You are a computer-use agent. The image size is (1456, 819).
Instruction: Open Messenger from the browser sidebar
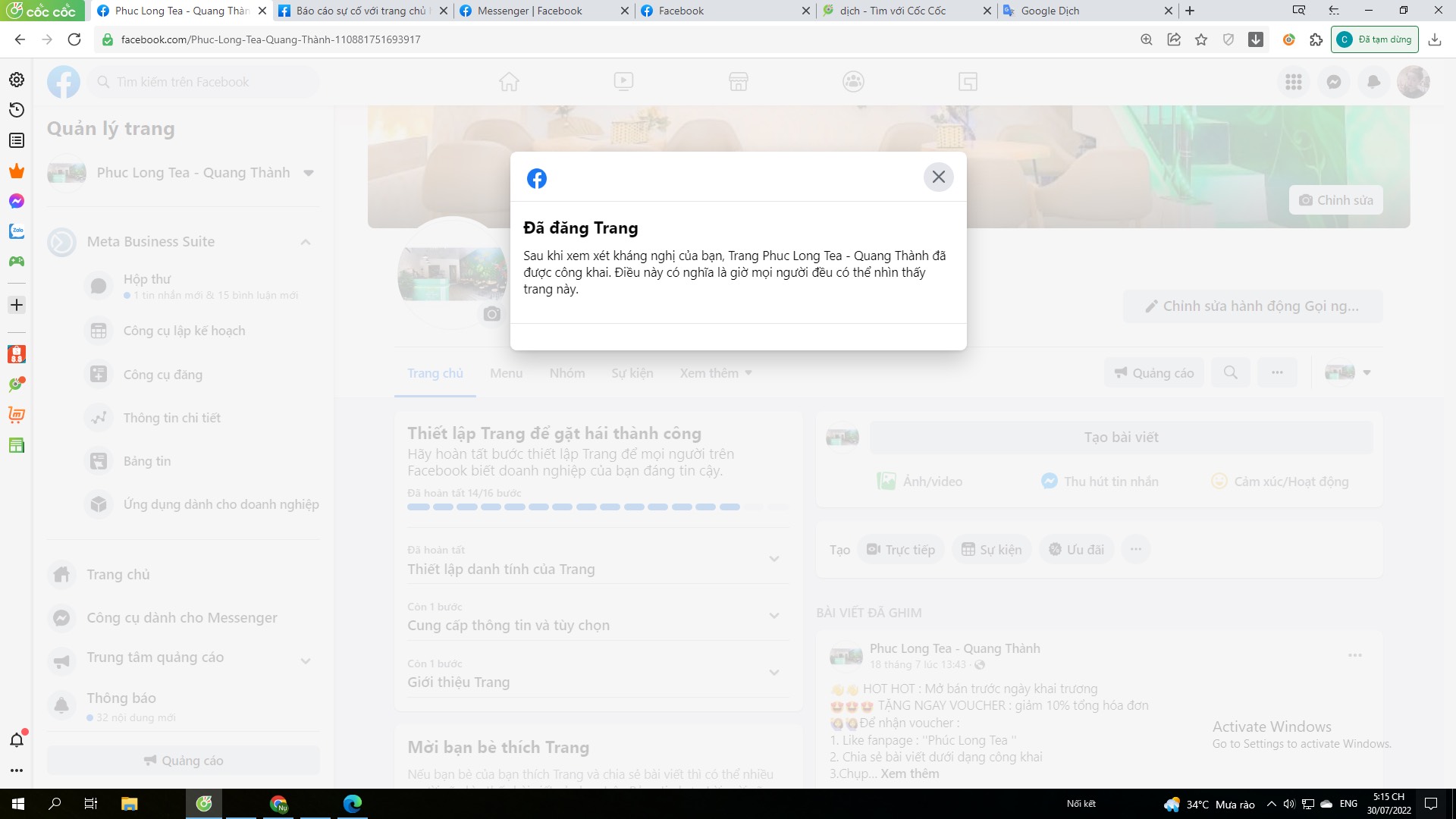coord(17,201)
